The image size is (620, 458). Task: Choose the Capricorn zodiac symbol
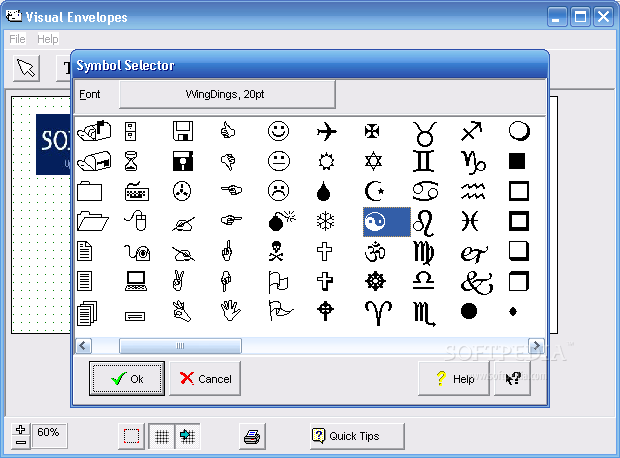473,163
